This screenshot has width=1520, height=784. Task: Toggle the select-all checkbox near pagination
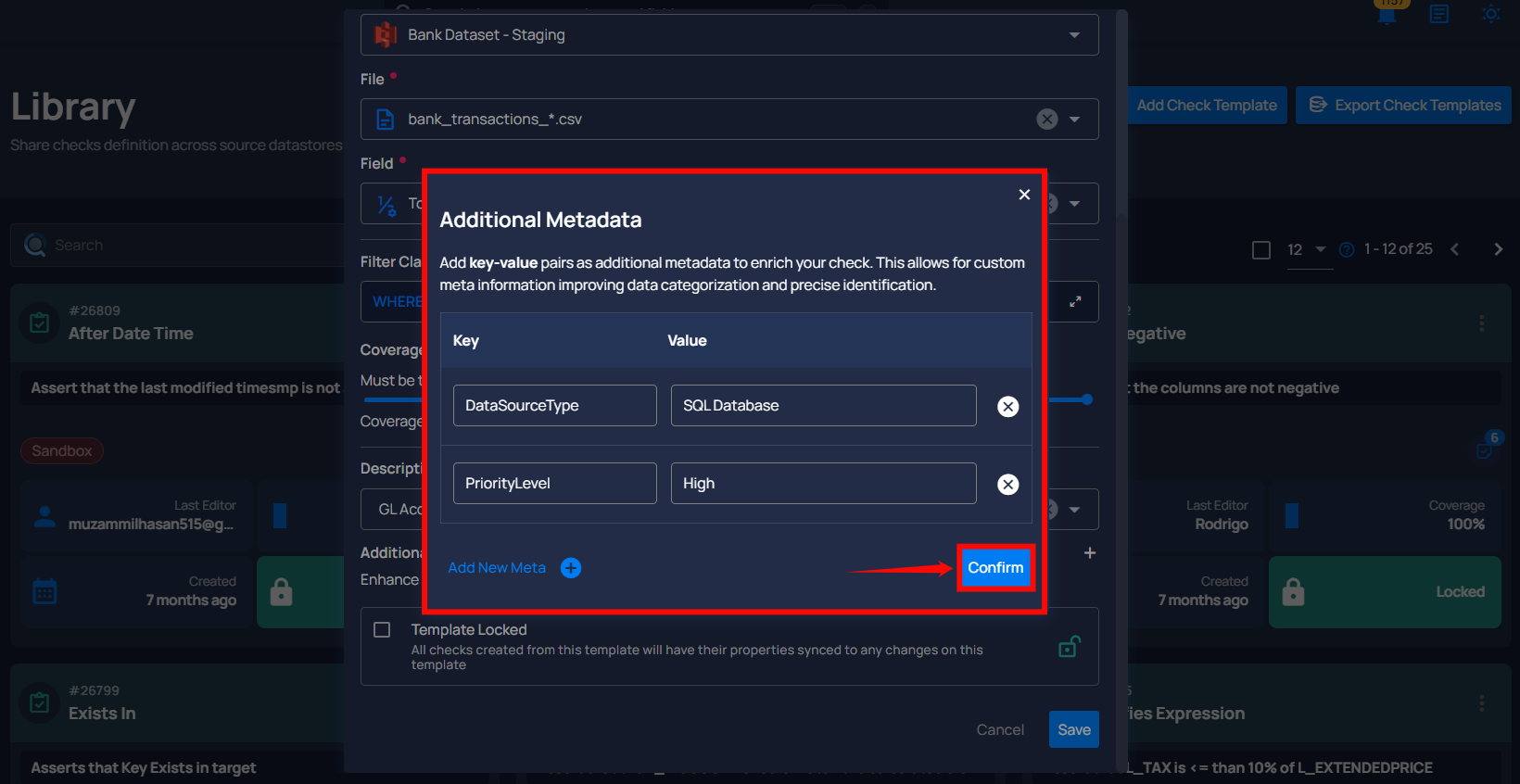(x=1261, y=250)
